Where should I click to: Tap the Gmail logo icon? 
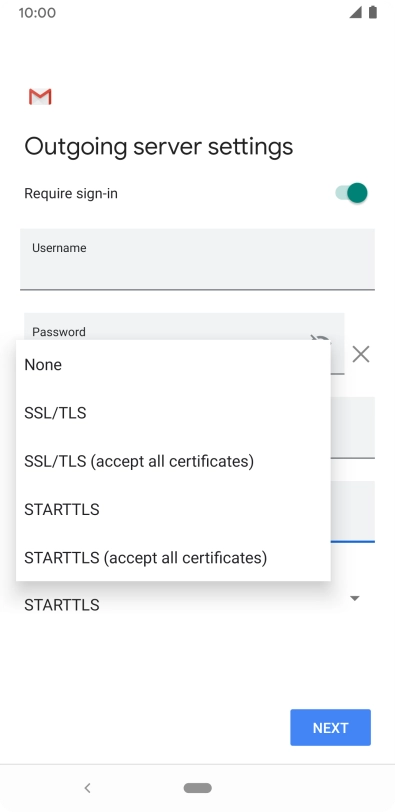coord(40,97)
